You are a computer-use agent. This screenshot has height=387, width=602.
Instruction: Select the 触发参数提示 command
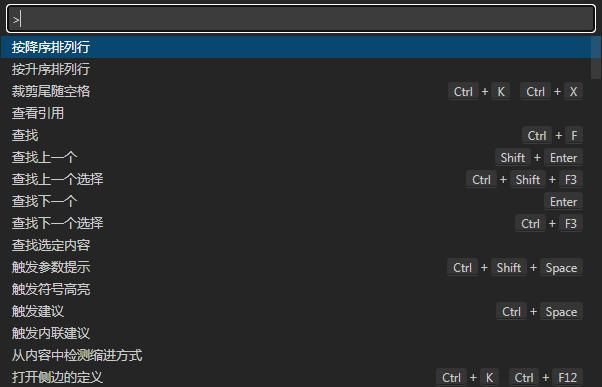pyautogui.click(x=296, y=267)
